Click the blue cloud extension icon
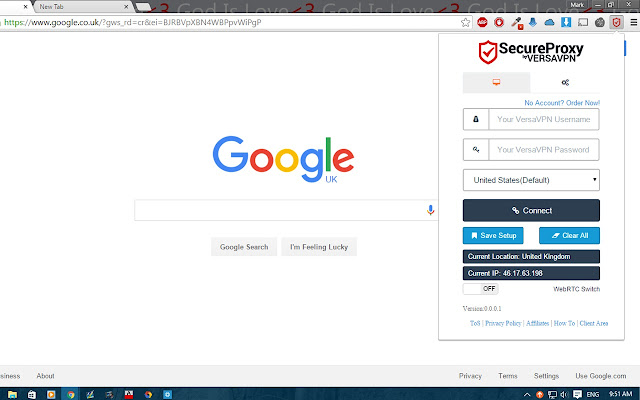Viewport: 640px width, 400px height. click(549, 22)
